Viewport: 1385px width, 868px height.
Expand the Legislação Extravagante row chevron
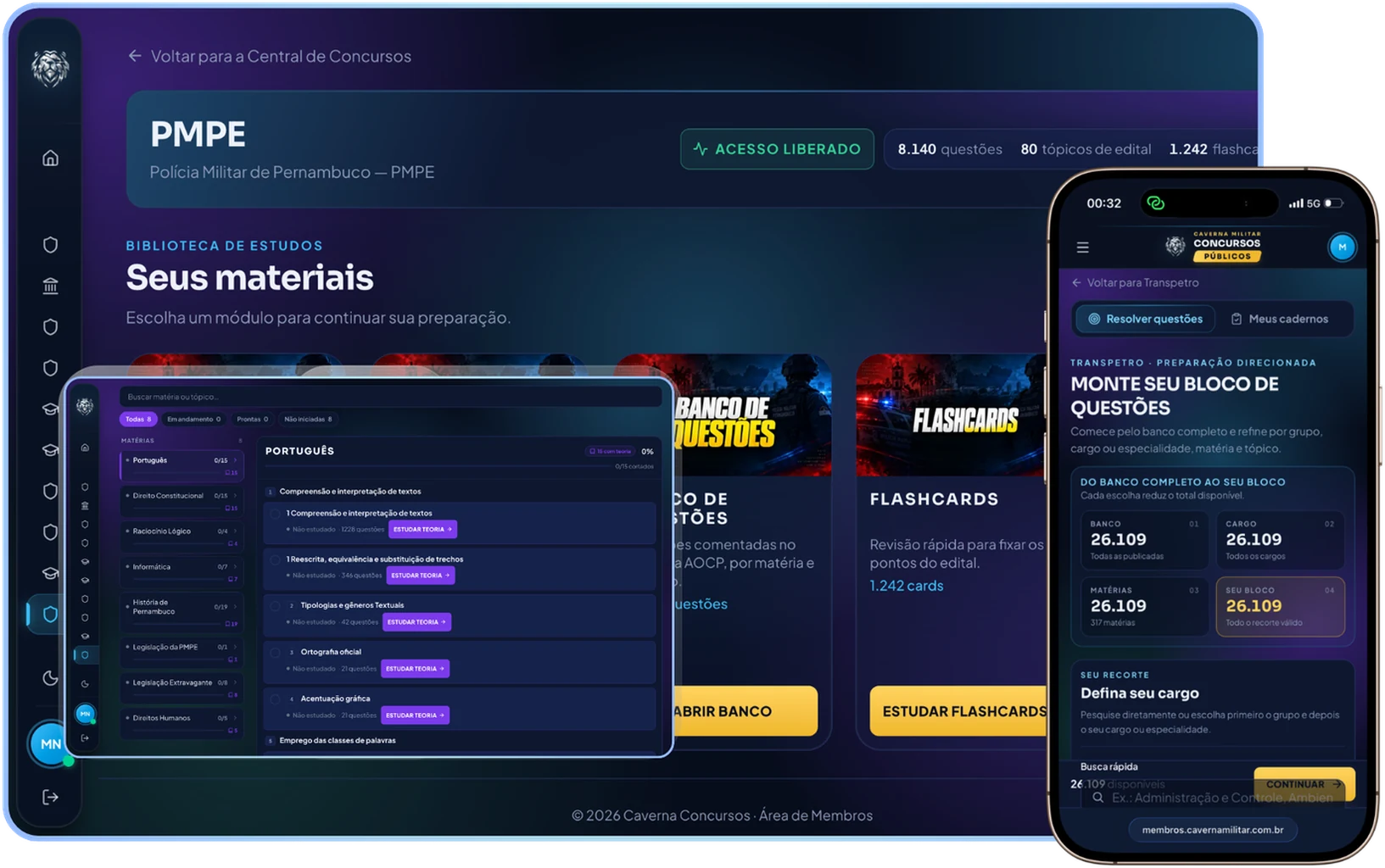[235, 683]
